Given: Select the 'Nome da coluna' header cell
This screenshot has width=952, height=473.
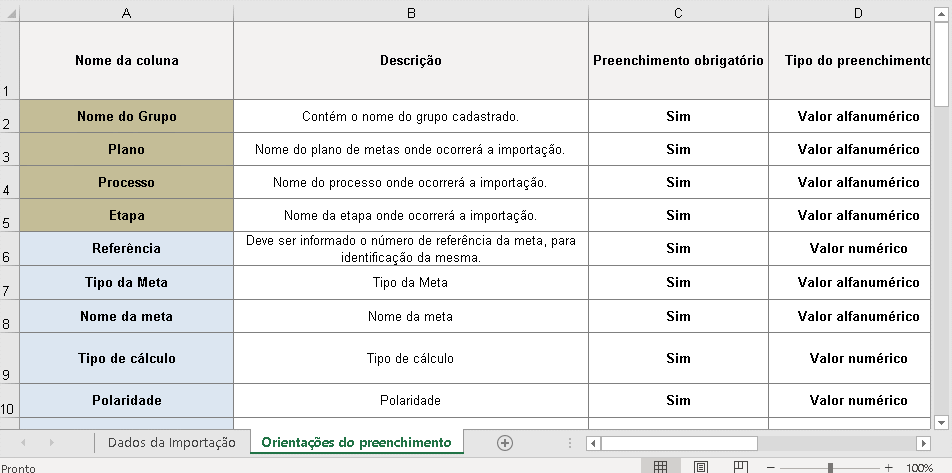Looking at the screenshot, I should pos(126,61).
